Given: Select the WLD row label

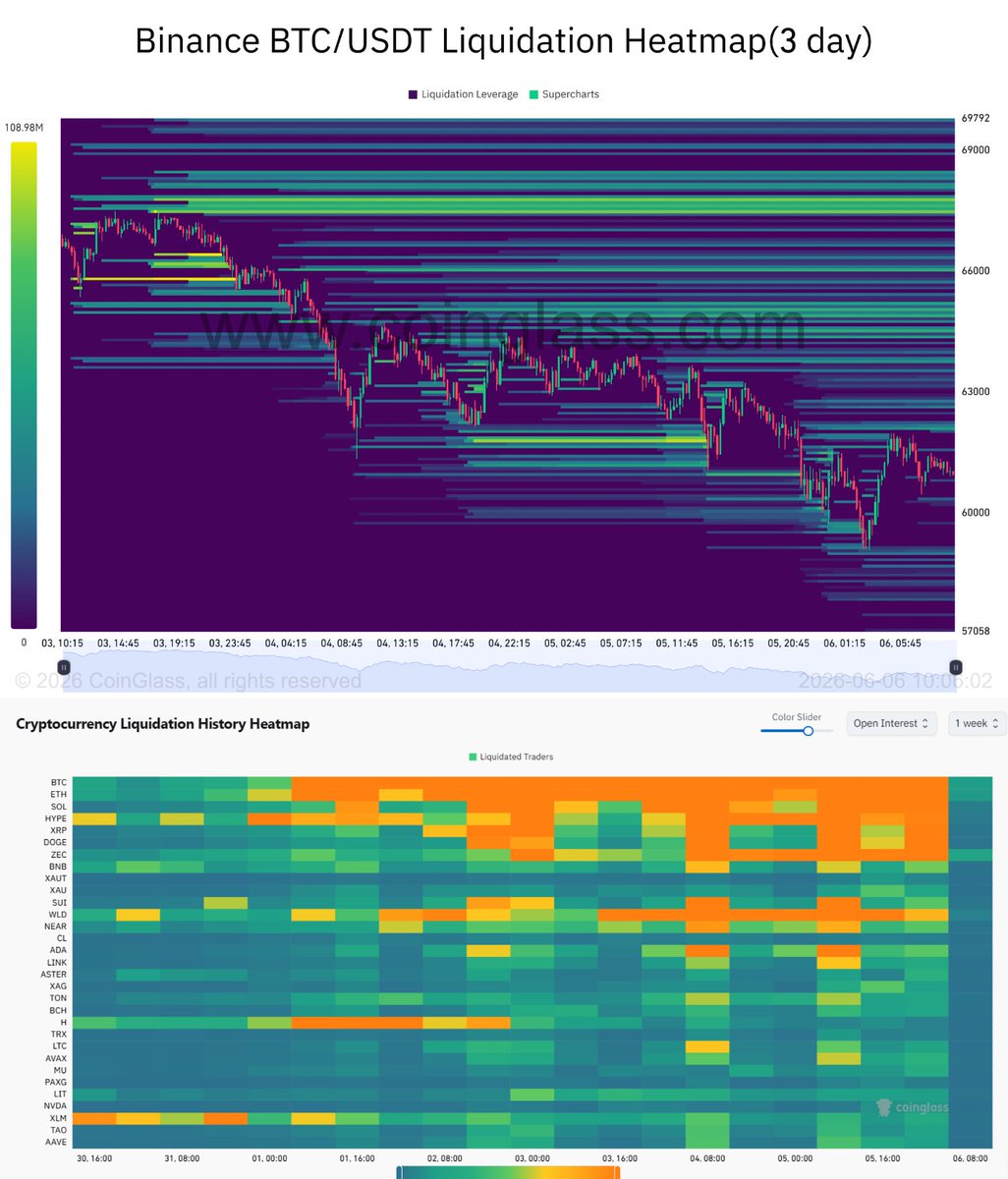Looking at the screenshot, I should [58, 914].
